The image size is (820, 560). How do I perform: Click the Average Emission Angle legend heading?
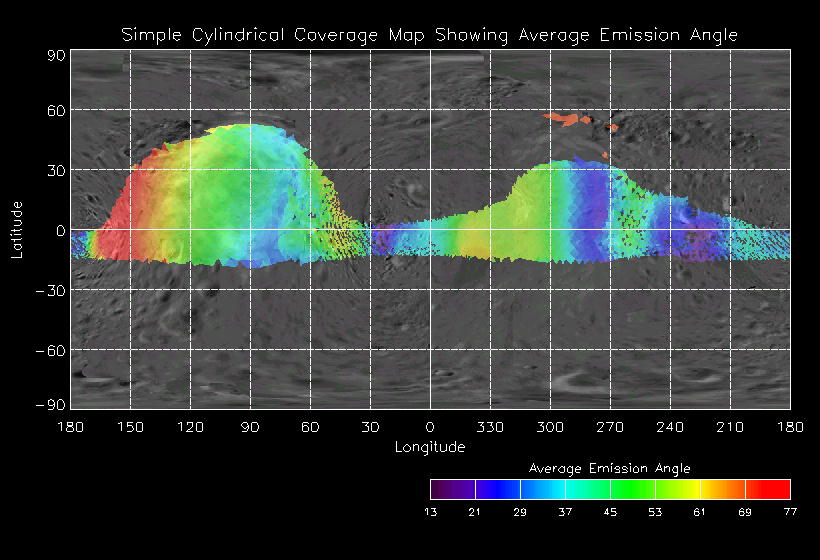point(609,468)
